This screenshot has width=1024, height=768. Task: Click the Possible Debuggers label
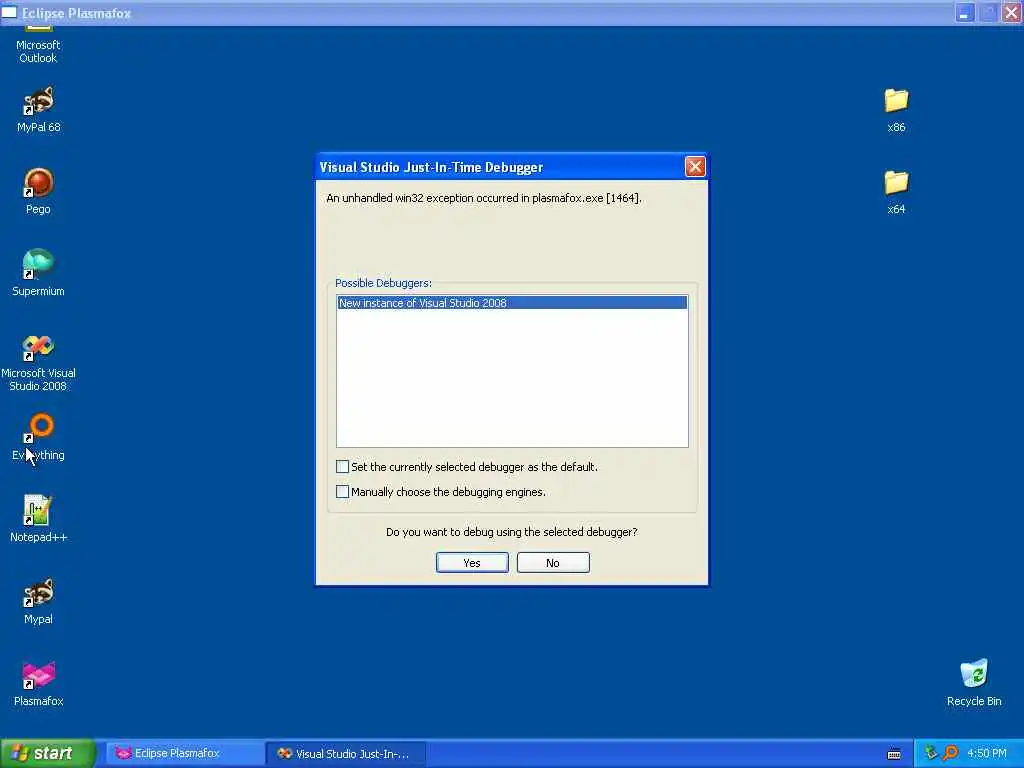pos(383,283)
